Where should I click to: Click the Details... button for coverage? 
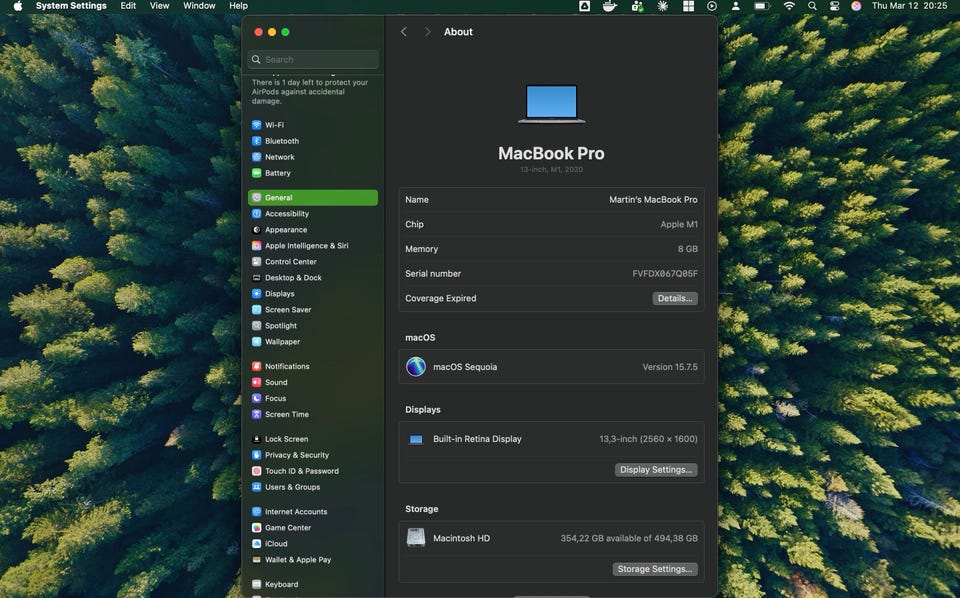[675, 298]
